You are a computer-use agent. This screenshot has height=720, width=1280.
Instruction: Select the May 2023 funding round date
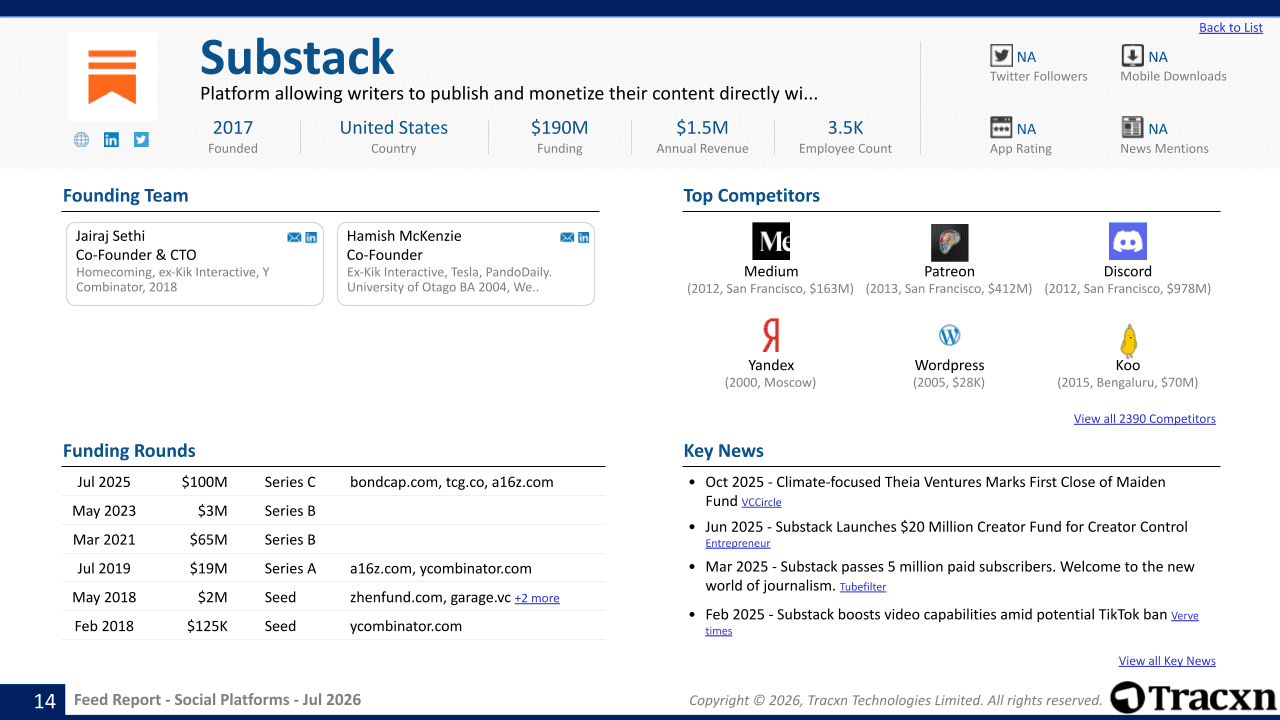click(x=104, y=511)
